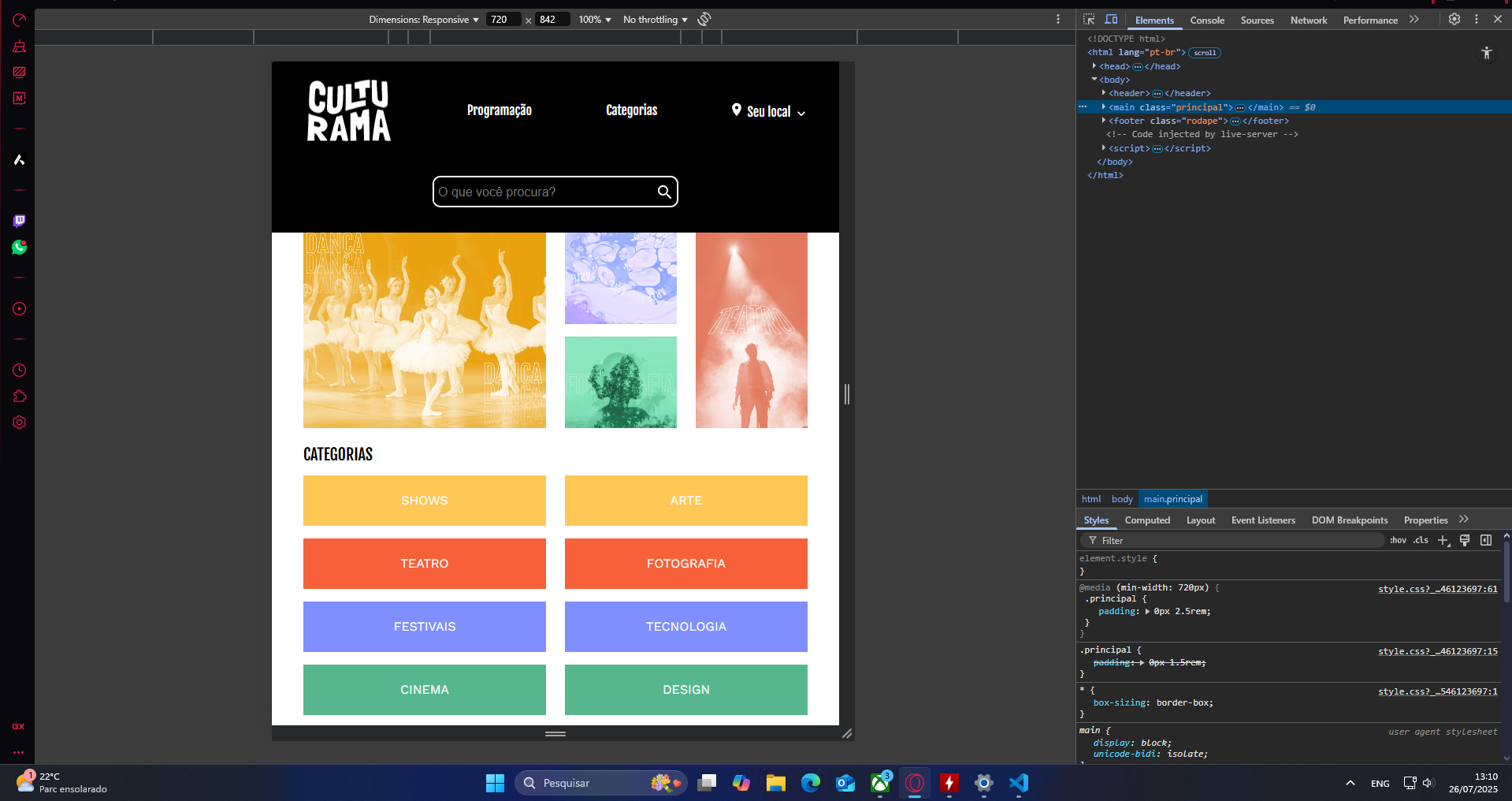Image resolution: width=1512 pixels, height=801 pixels.
Task: Click the TEATRO category button
Action: pos(425,564)
